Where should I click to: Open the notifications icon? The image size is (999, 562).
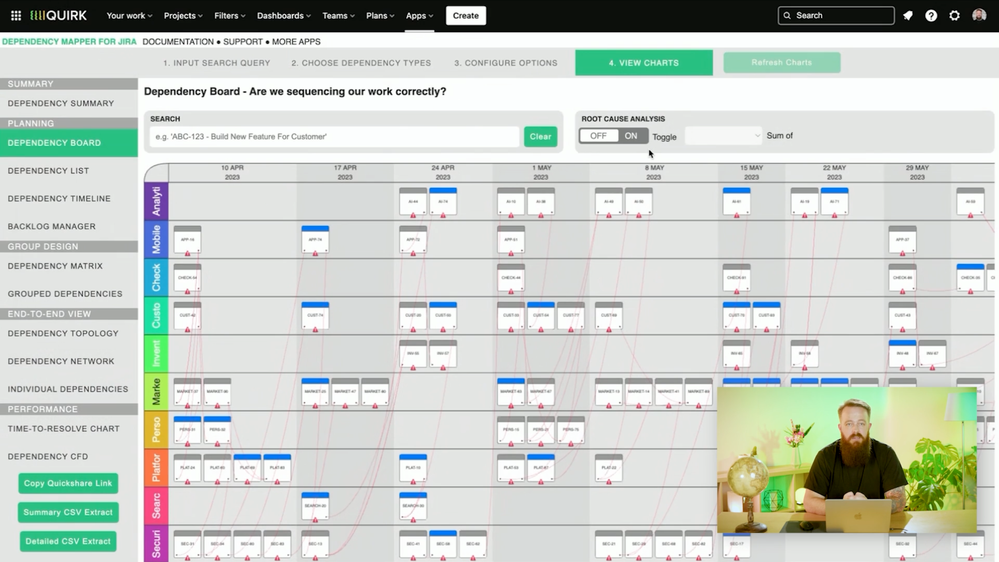click(x=908, y=15)
